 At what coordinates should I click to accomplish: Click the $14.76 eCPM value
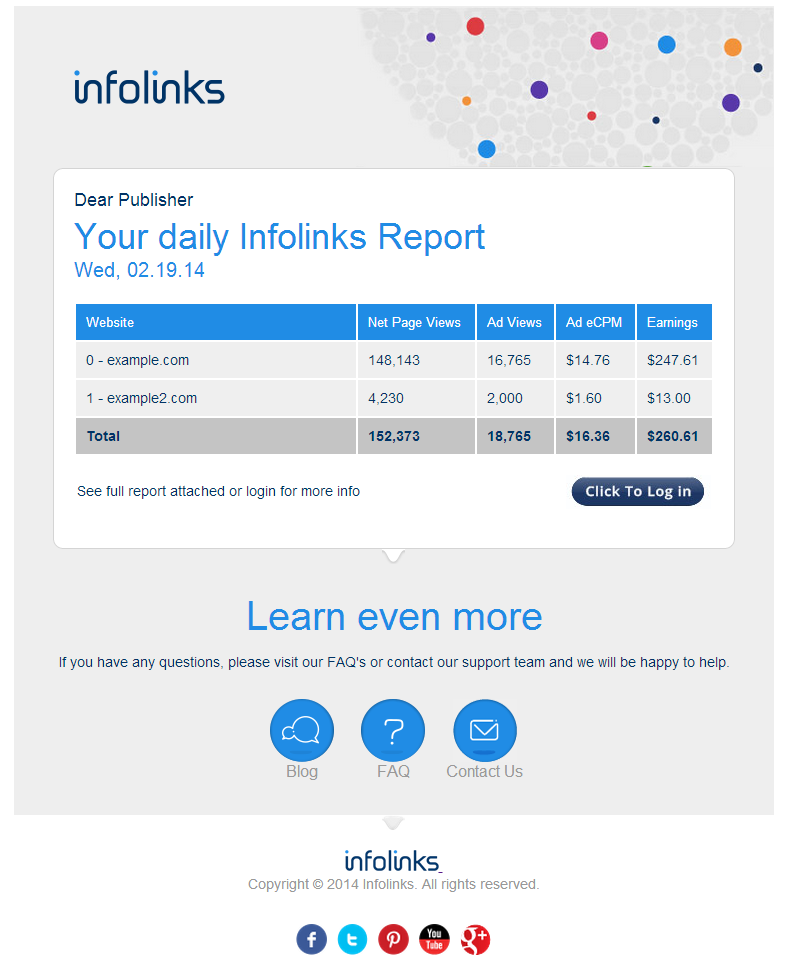point(588,360)
